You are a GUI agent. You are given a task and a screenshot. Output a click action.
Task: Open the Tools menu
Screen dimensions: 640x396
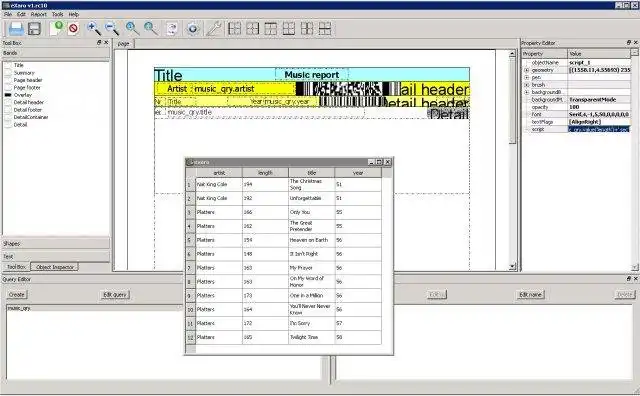tap(58, 14)
